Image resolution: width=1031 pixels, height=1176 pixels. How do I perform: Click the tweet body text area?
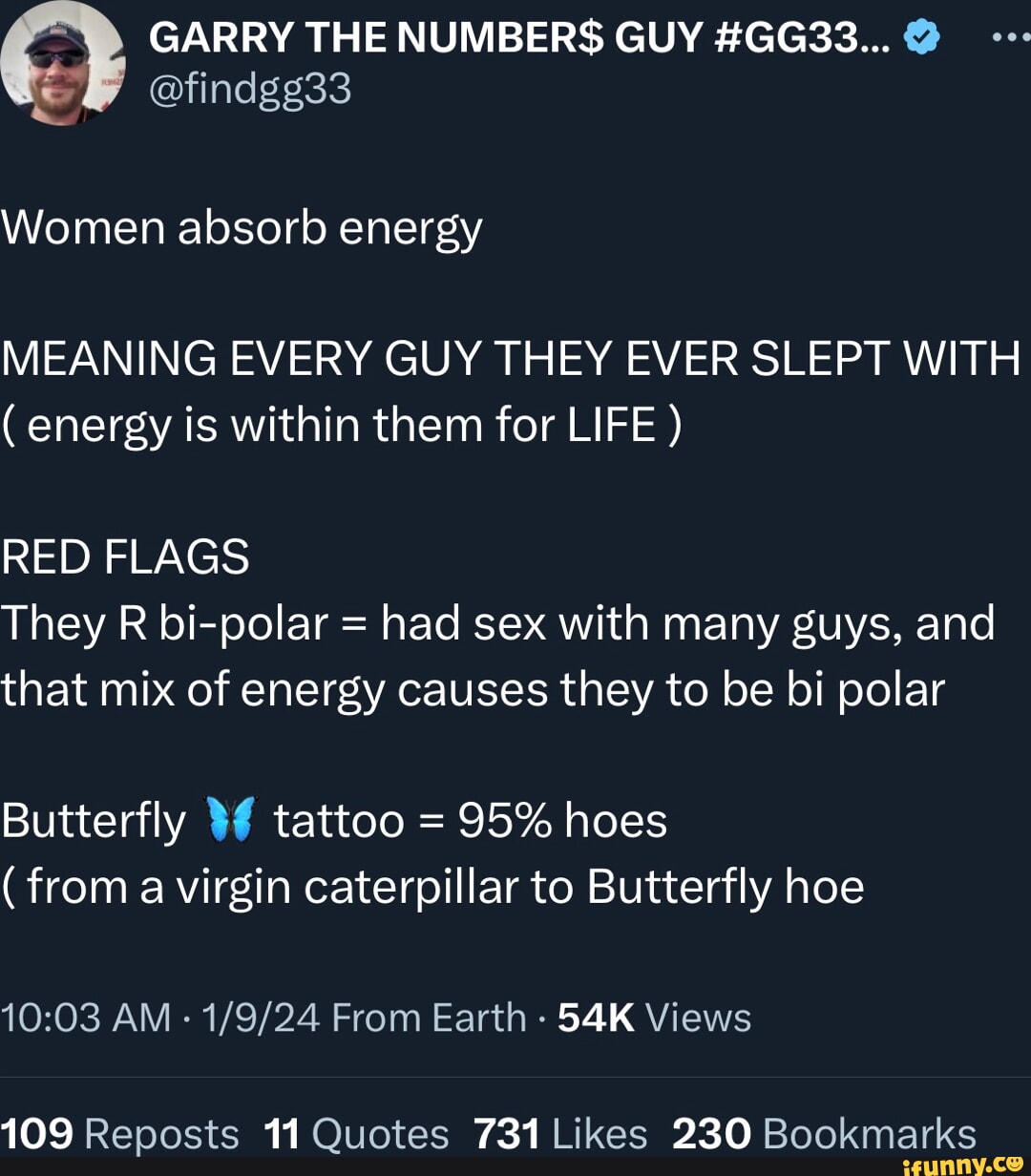pos(477,554)
